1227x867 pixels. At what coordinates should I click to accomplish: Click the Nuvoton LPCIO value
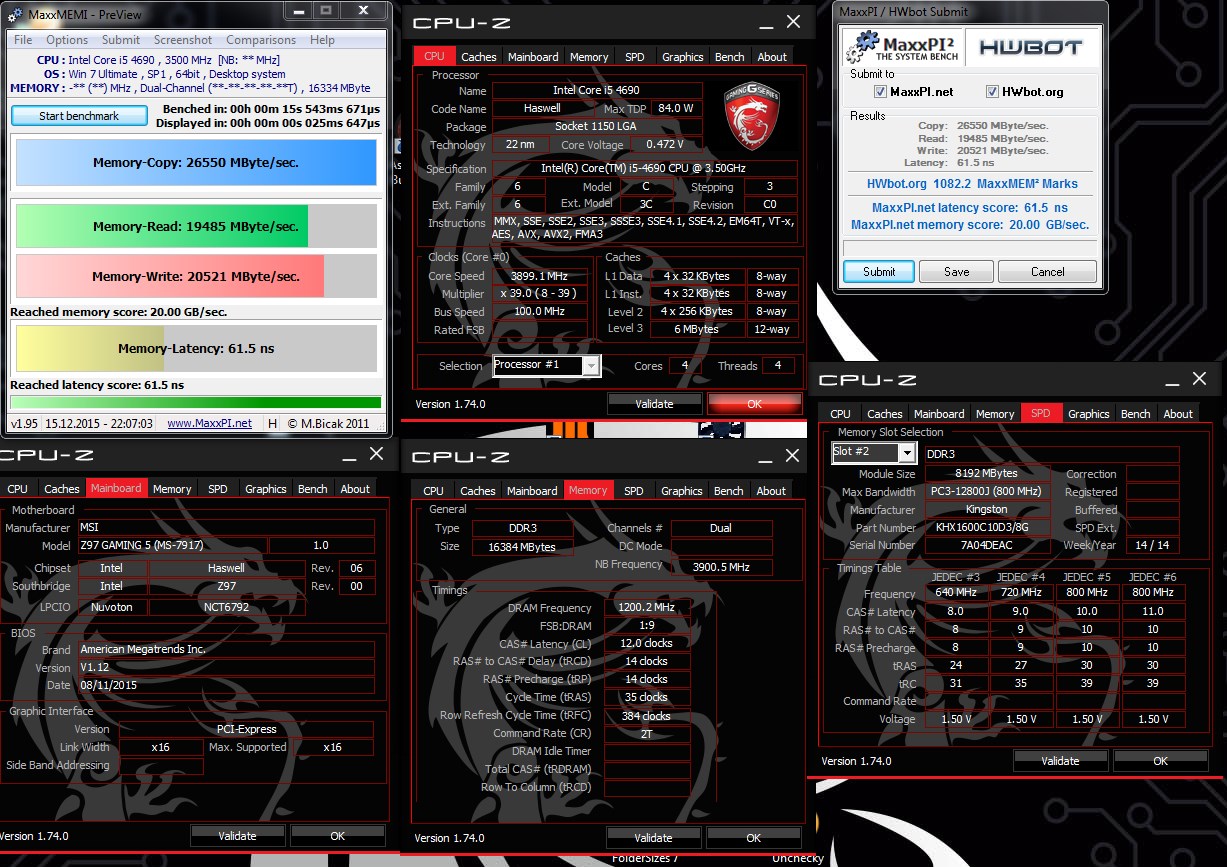click(x=111, y=607)
